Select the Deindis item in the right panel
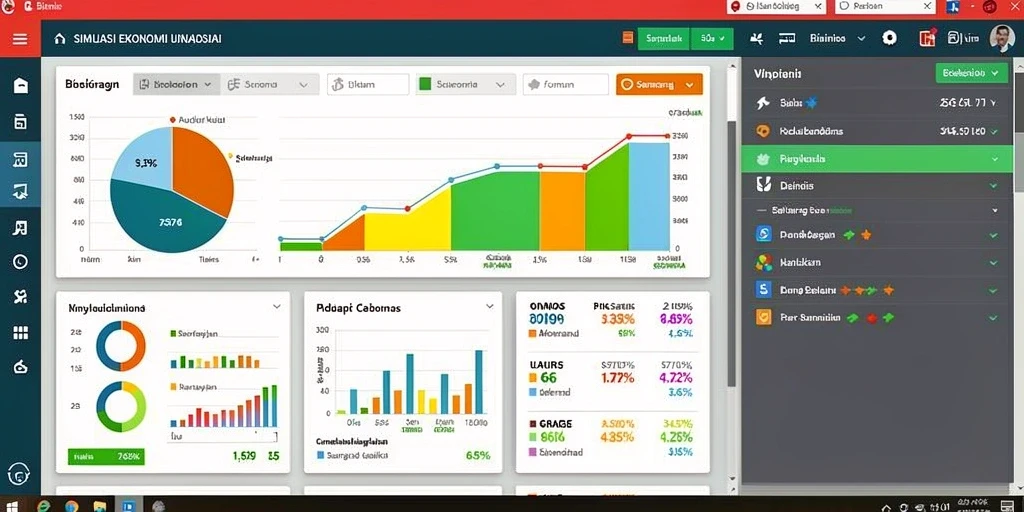Viewport: 1024px width, 512px height. [876, 185]
